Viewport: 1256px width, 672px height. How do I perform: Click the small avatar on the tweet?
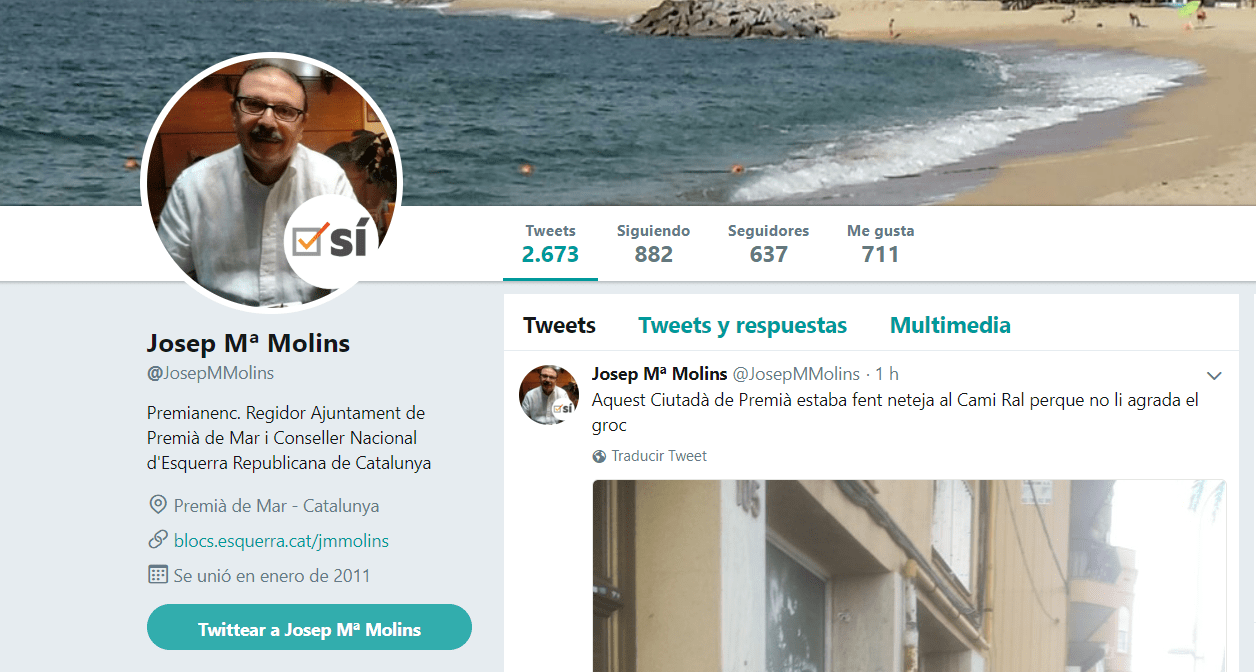coord(549,394)
